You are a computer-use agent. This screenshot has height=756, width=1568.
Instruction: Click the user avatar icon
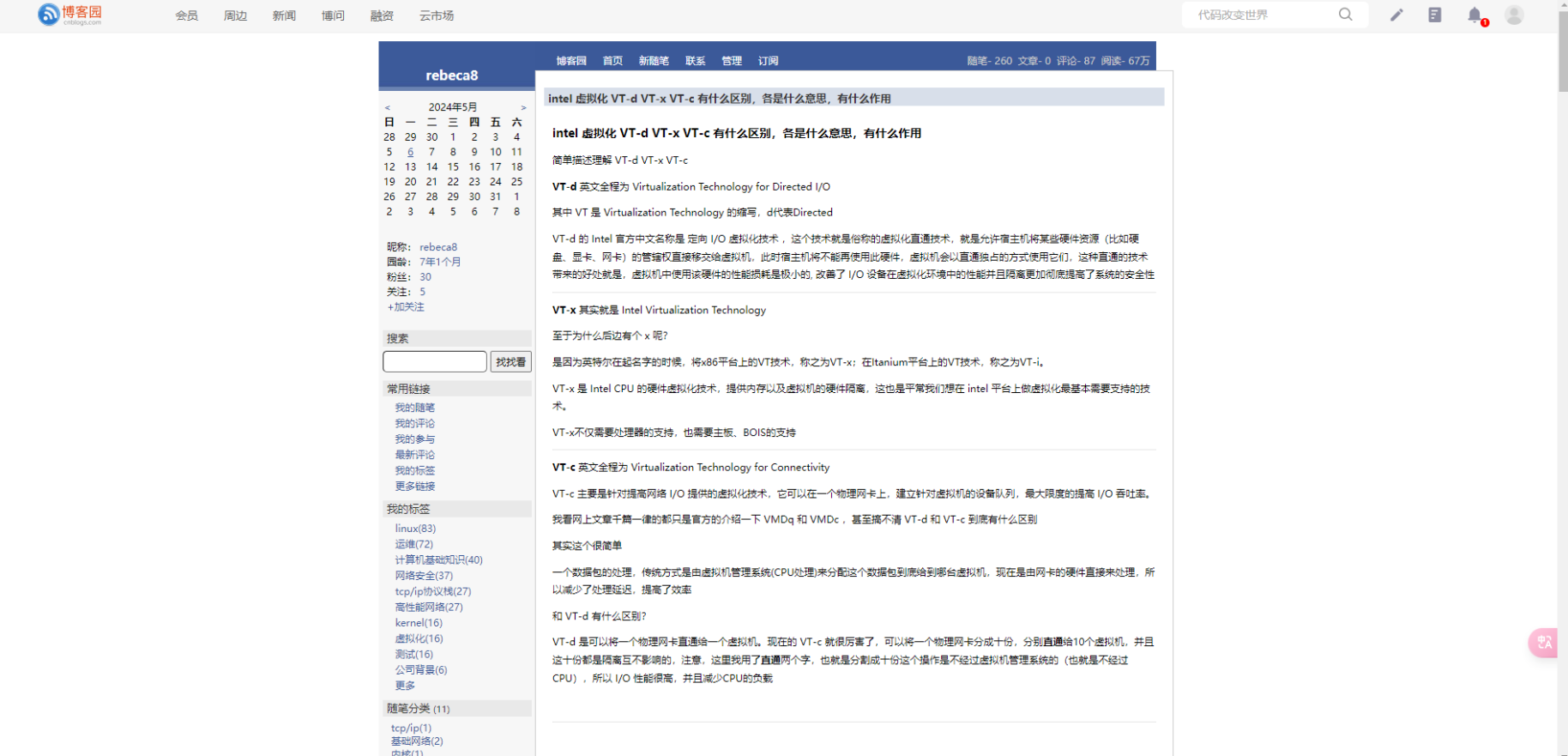tap(1514, 15)
